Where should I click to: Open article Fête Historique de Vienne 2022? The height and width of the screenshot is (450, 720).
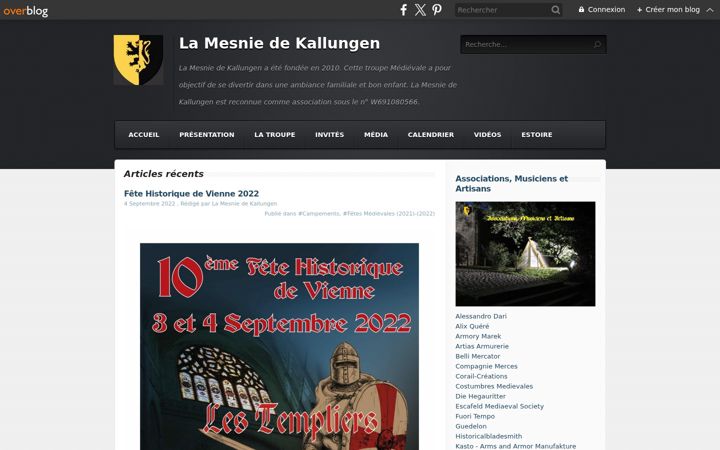pyautogui.click(x=191, y=193)
